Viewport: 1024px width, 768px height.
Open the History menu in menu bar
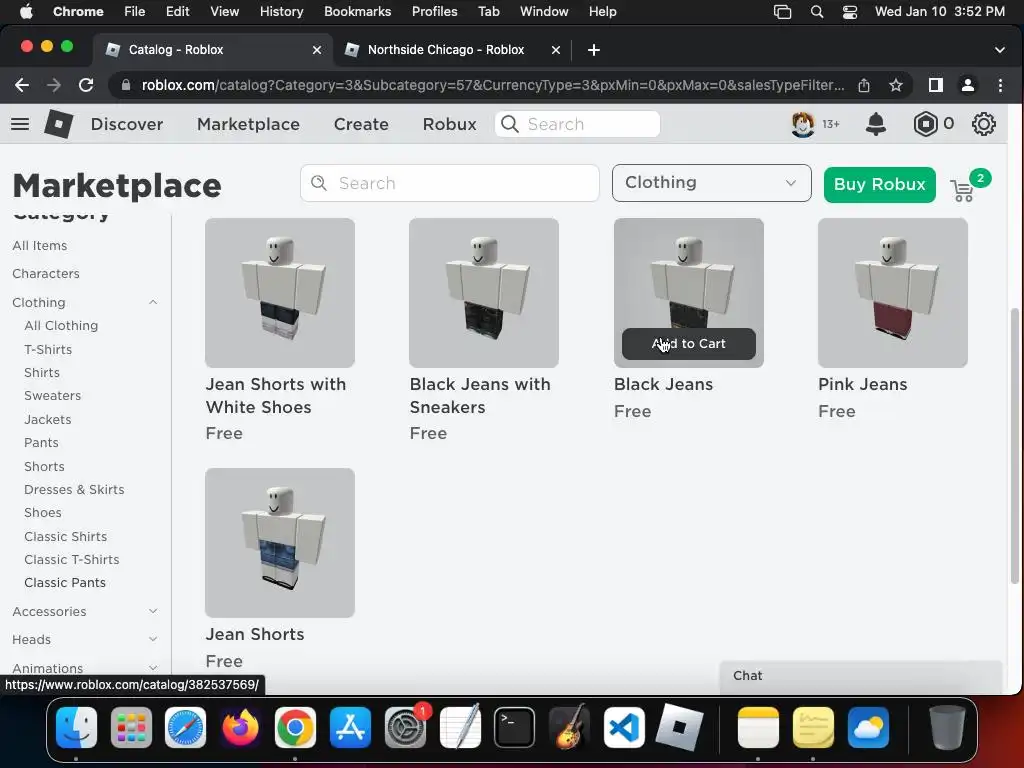click(281, 12)
